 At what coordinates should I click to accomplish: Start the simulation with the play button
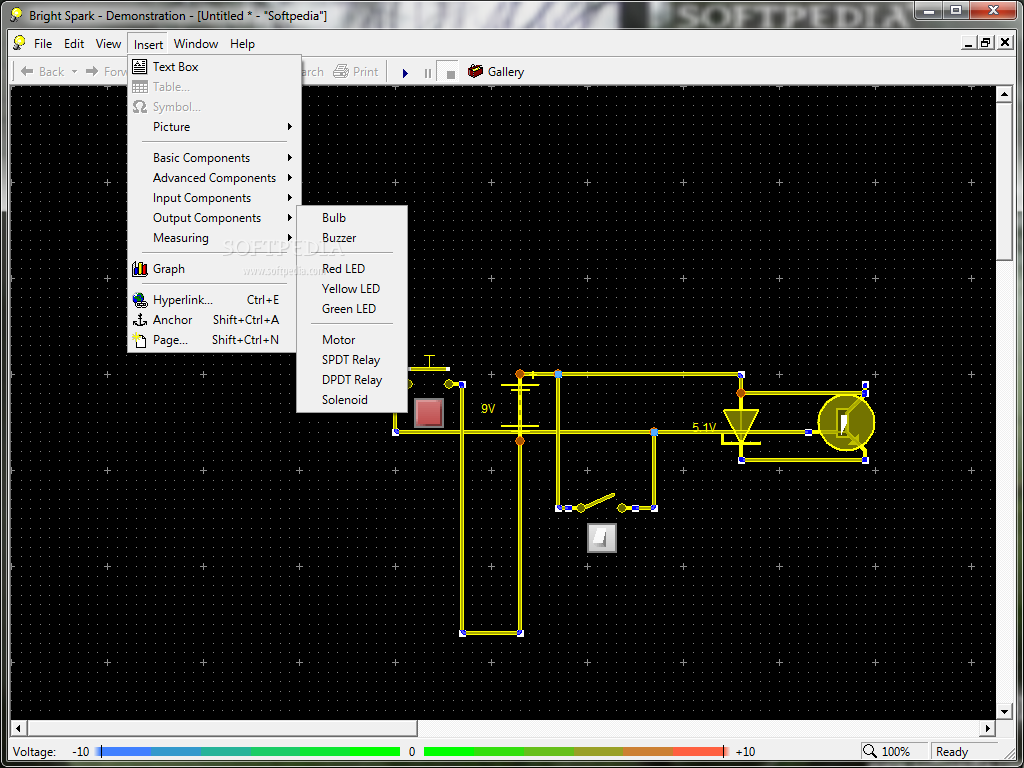coord(405,72)
